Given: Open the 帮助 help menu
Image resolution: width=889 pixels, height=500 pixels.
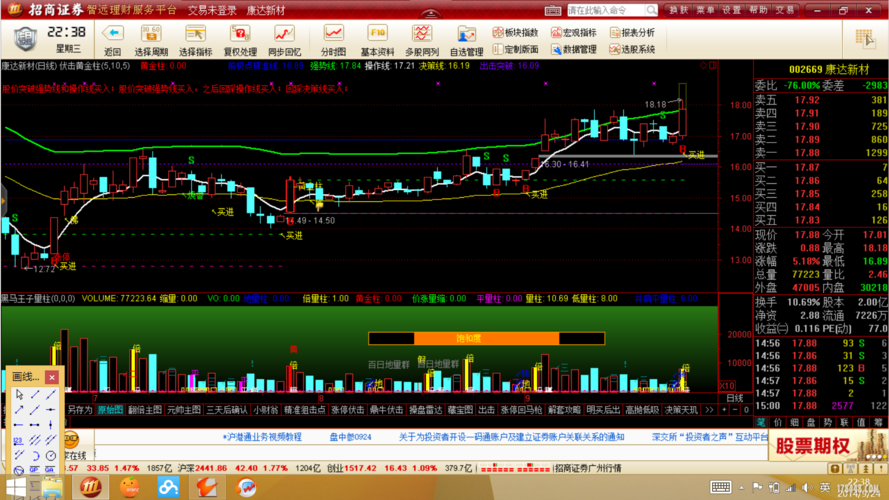Looking at the screenshot, I should tap(758, 10).
